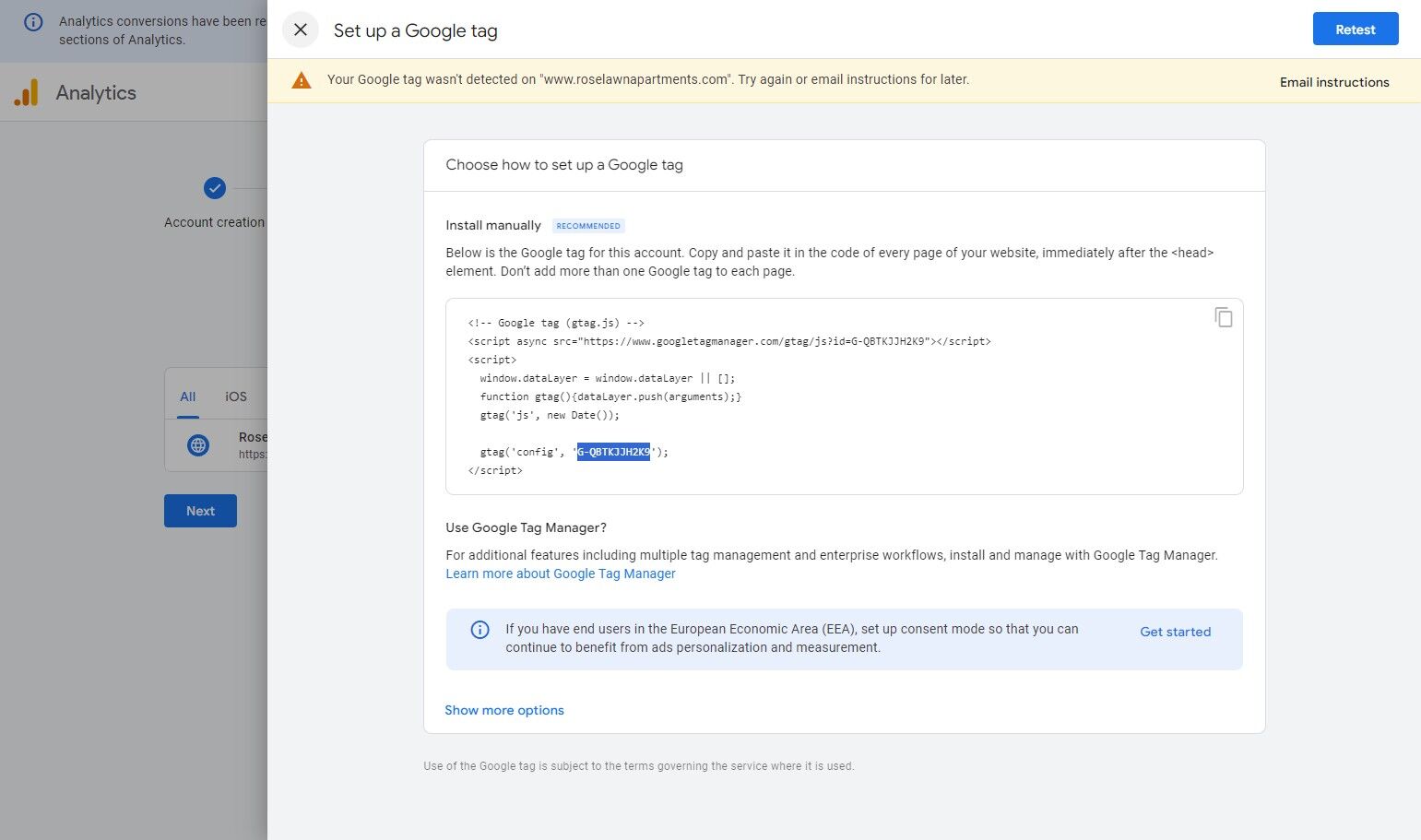Click the orange warning triangle icon
The height and width of the screenshot is (840, 1421).
click(x=302, y=80)
